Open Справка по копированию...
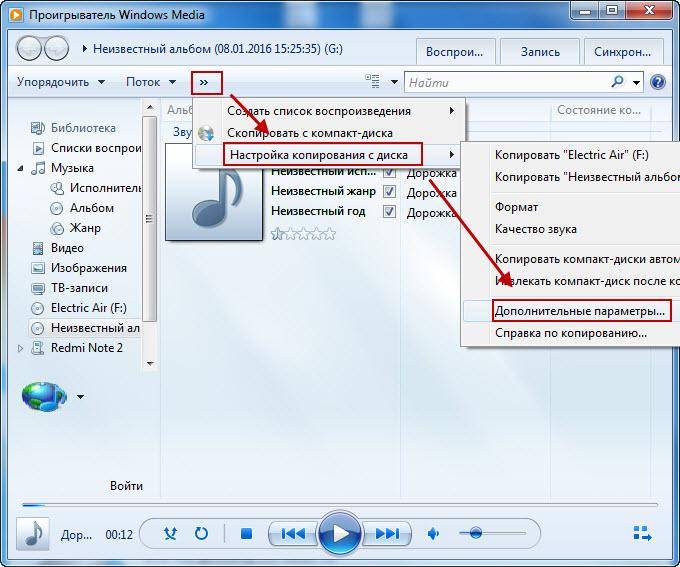 pyautogui.click(x=572, y=333)
